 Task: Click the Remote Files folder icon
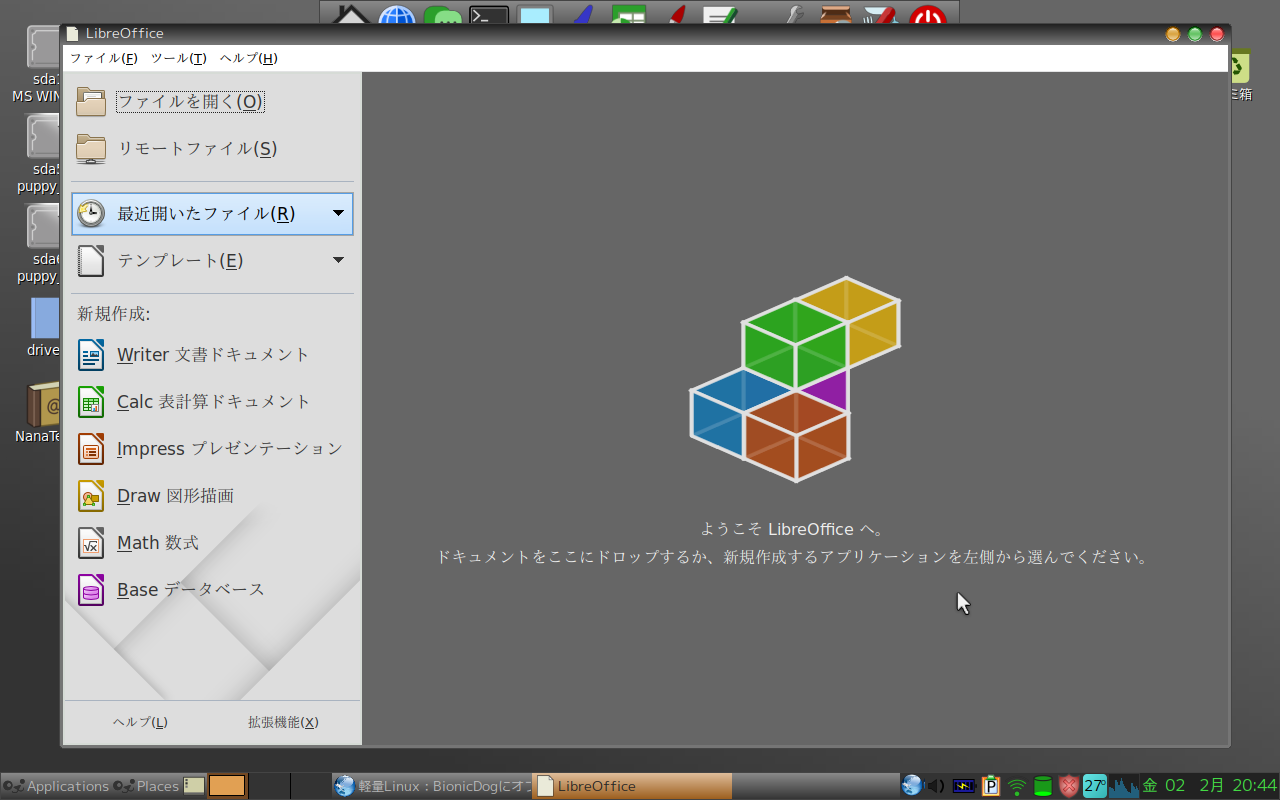pos(91,148)
